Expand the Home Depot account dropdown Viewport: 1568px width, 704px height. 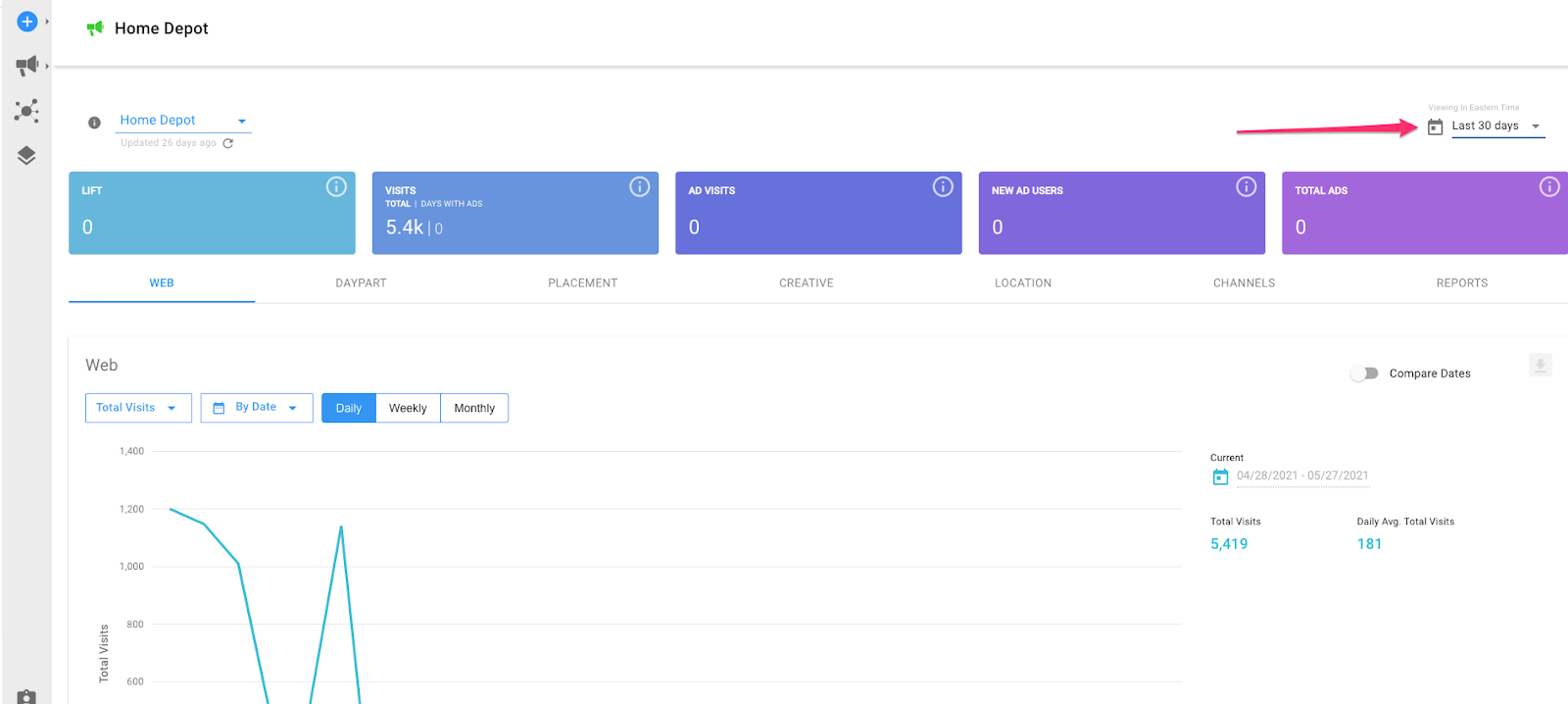coord(183,121)
